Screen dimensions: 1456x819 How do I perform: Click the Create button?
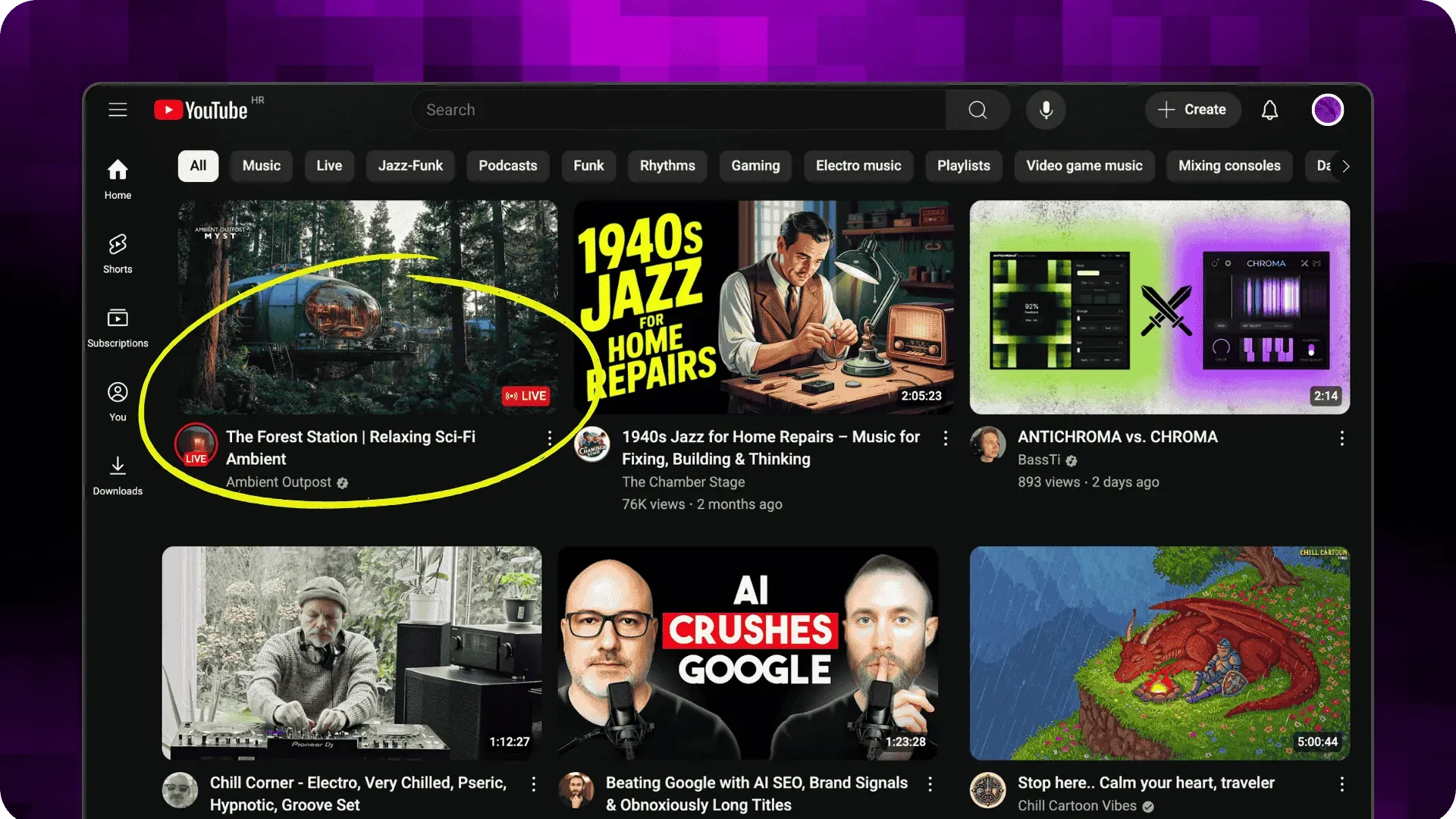[1192, 110]
